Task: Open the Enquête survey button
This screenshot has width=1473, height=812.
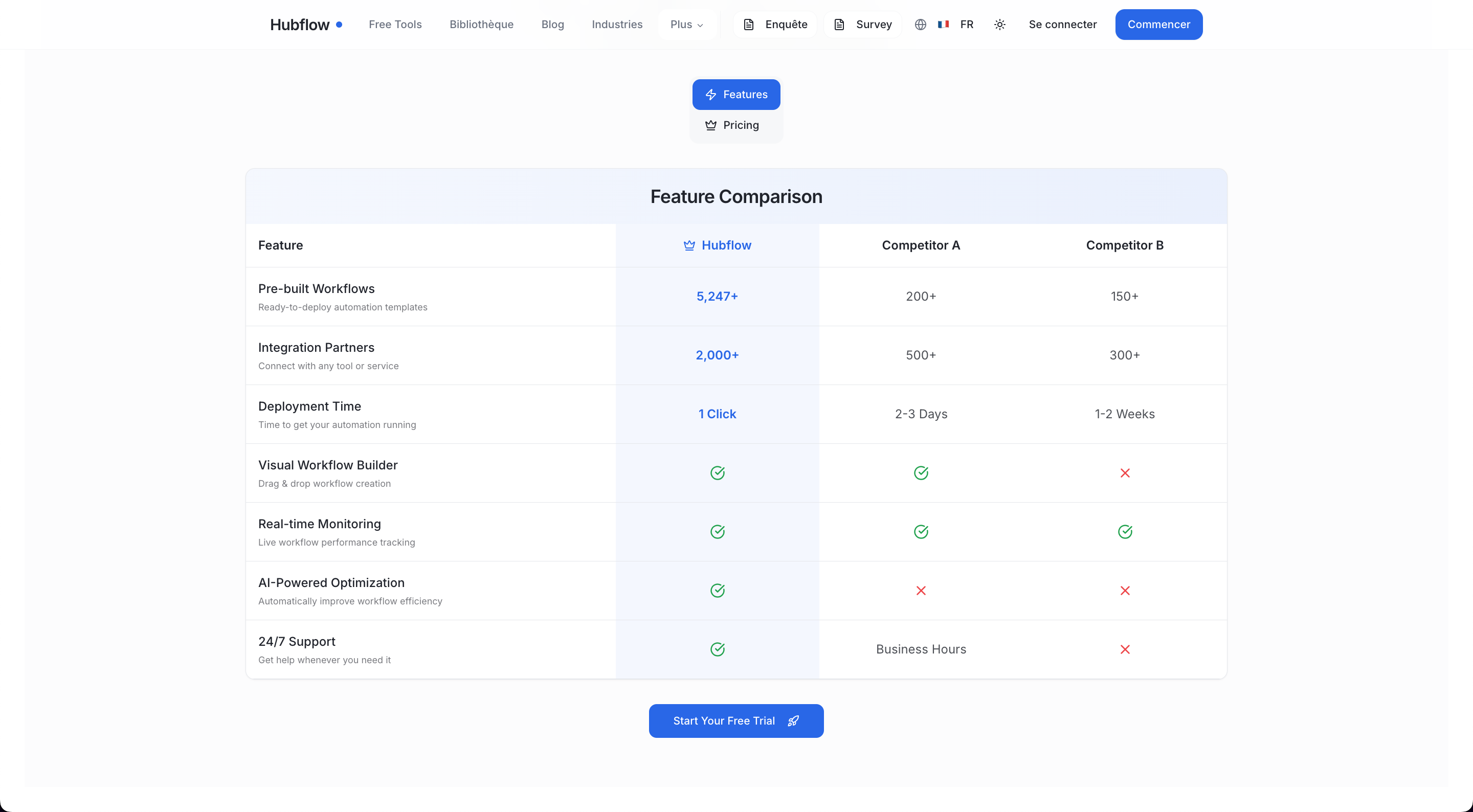Action: (775, 25)
